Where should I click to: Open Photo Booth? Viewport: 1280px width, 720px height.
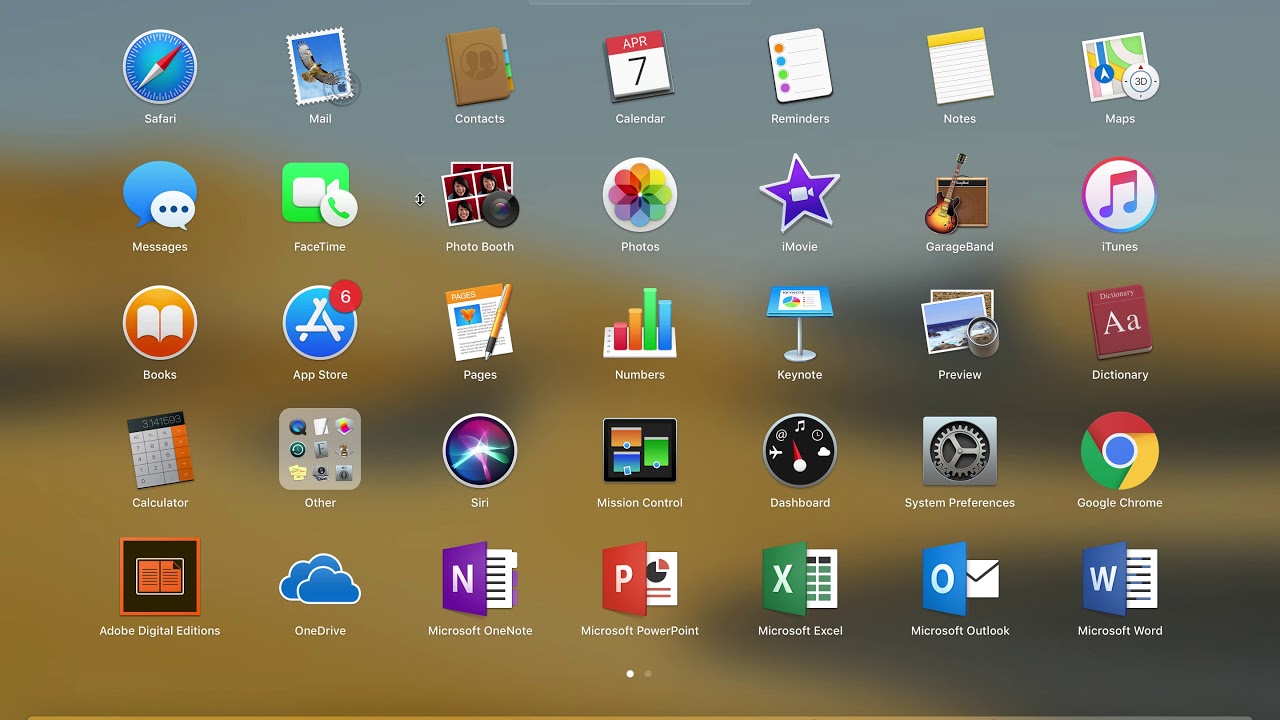tap(480, 195)
